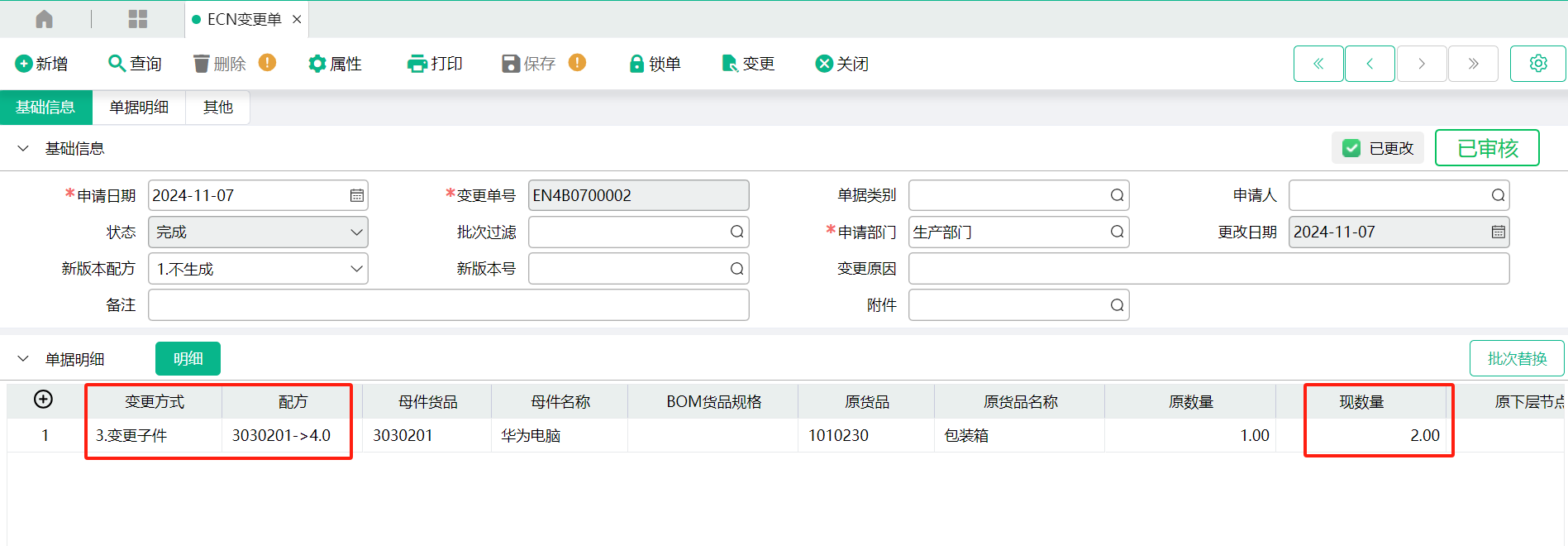This screenshot has width=1568, height=546.
Task: Toggle the 已更改 checkbox
Action: point(1351,148)
